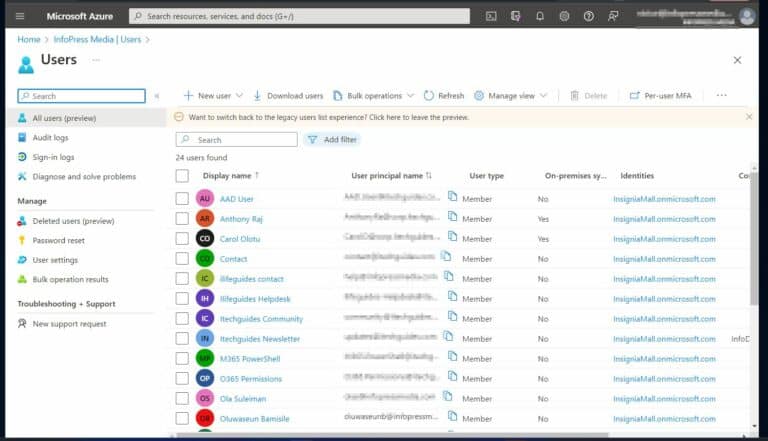Viewport: 768px width, 441px height.
Task: Open the Help question mark icon
Action: pos(589,16)
